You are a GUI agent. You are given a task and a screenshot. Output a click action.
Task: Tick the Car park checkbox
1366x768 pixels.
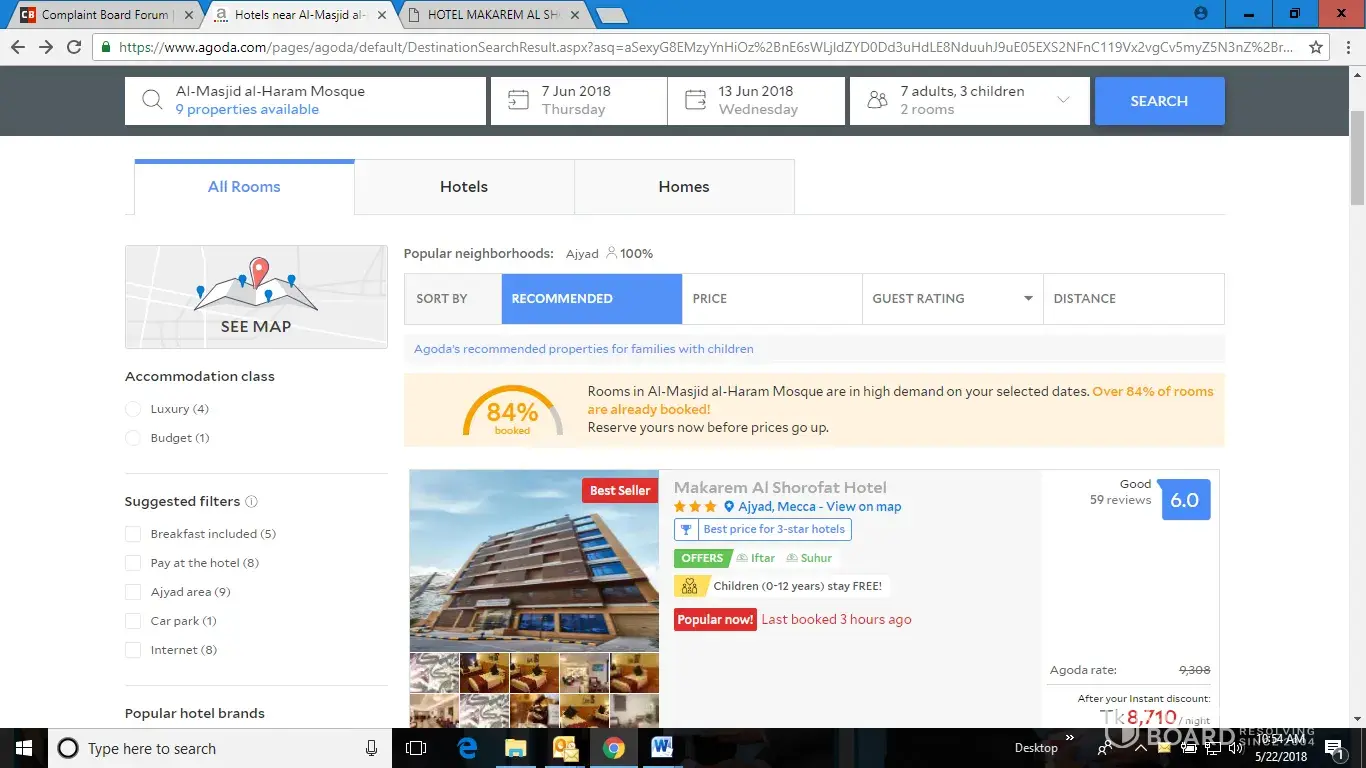coord(133,621)
